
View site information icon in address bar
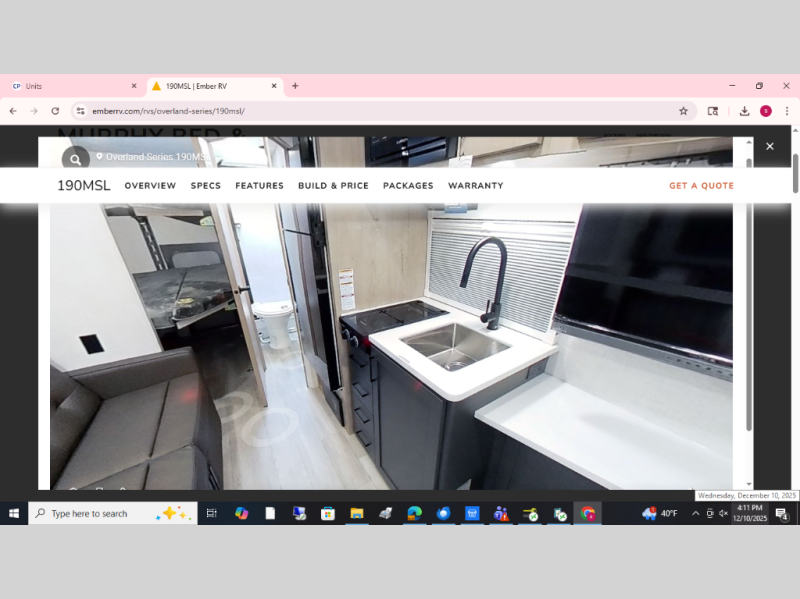pyautogui.click(x=81, y=111)
